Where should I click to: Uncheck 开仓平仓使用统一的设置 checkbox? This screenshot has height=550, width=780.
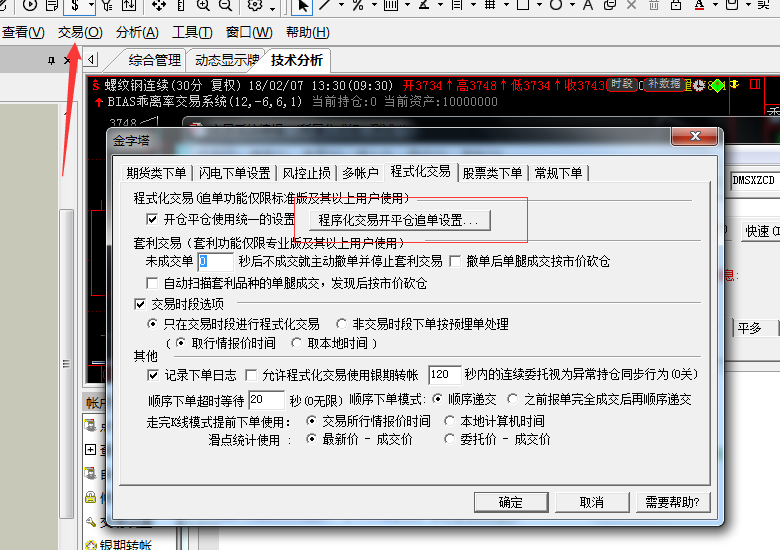click(152, 219)
